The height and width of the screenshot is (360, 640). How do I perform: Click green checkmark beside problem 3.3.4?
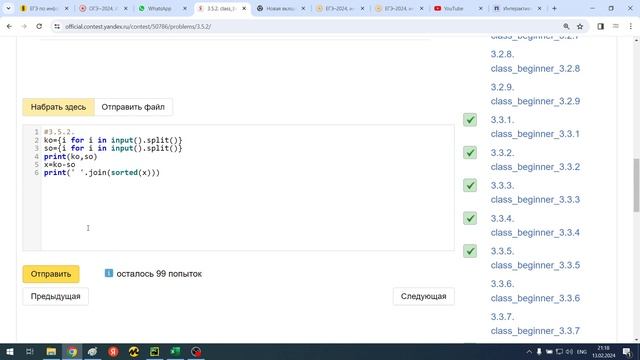click(470, 218)
